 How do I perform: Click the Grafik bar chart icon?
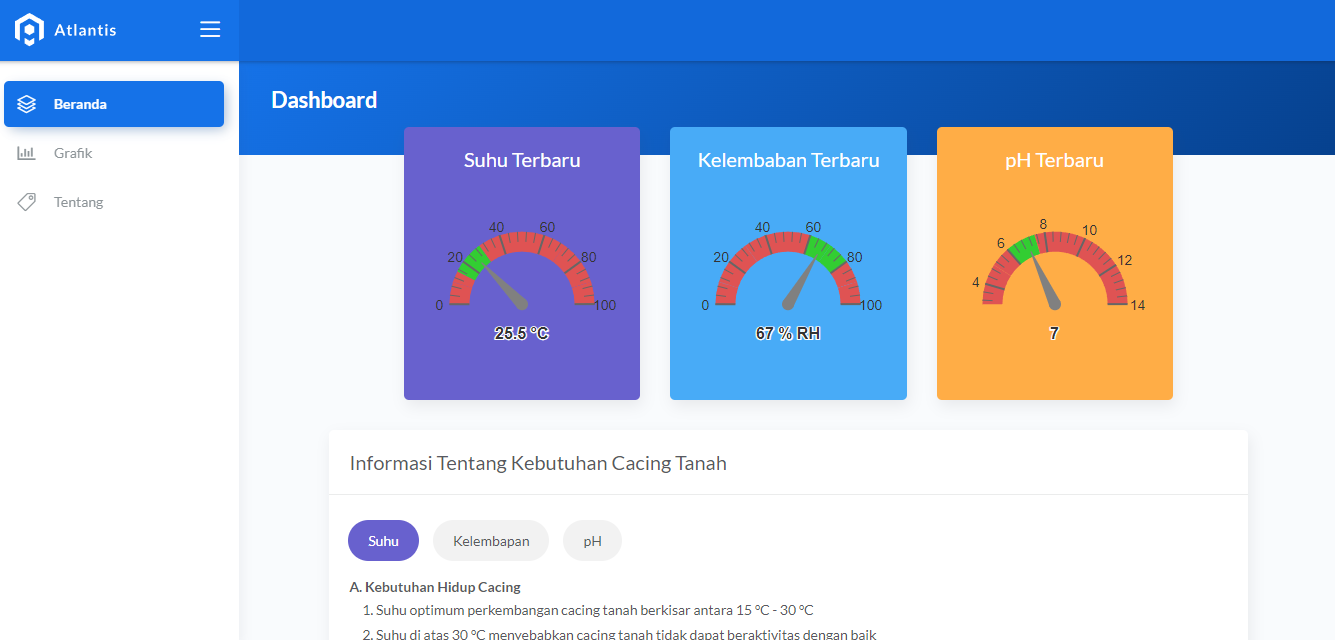(26, 153)
